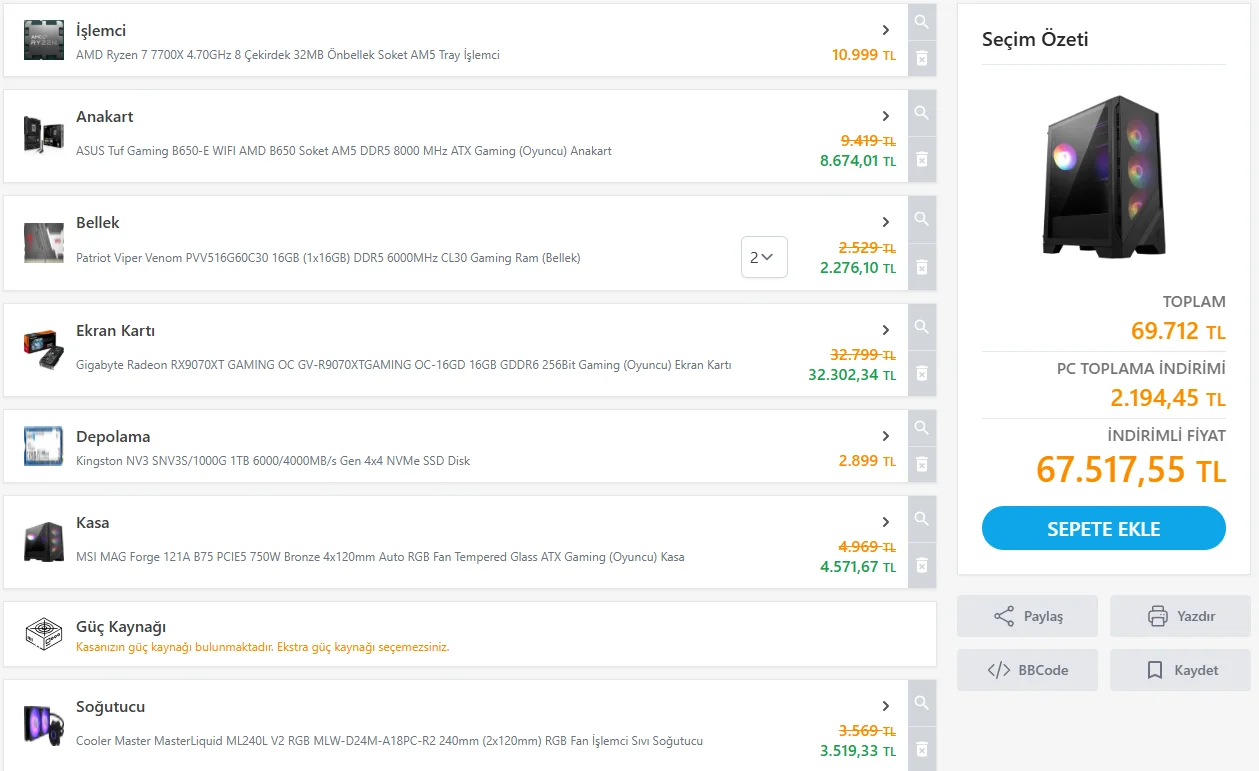Delete the İşlemci component with trash icon
The width and height of the screenshot is (1259, 771).
(x=922, y=58)
